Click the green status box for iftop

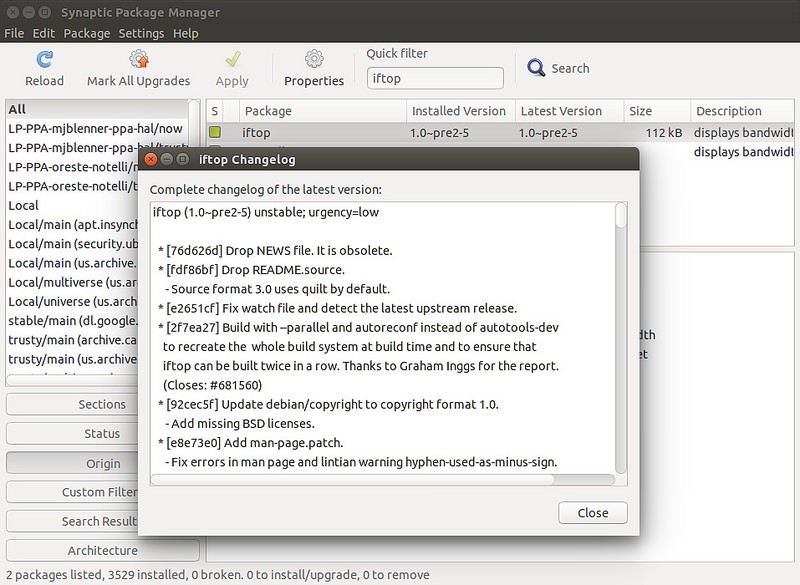point(215,132)
